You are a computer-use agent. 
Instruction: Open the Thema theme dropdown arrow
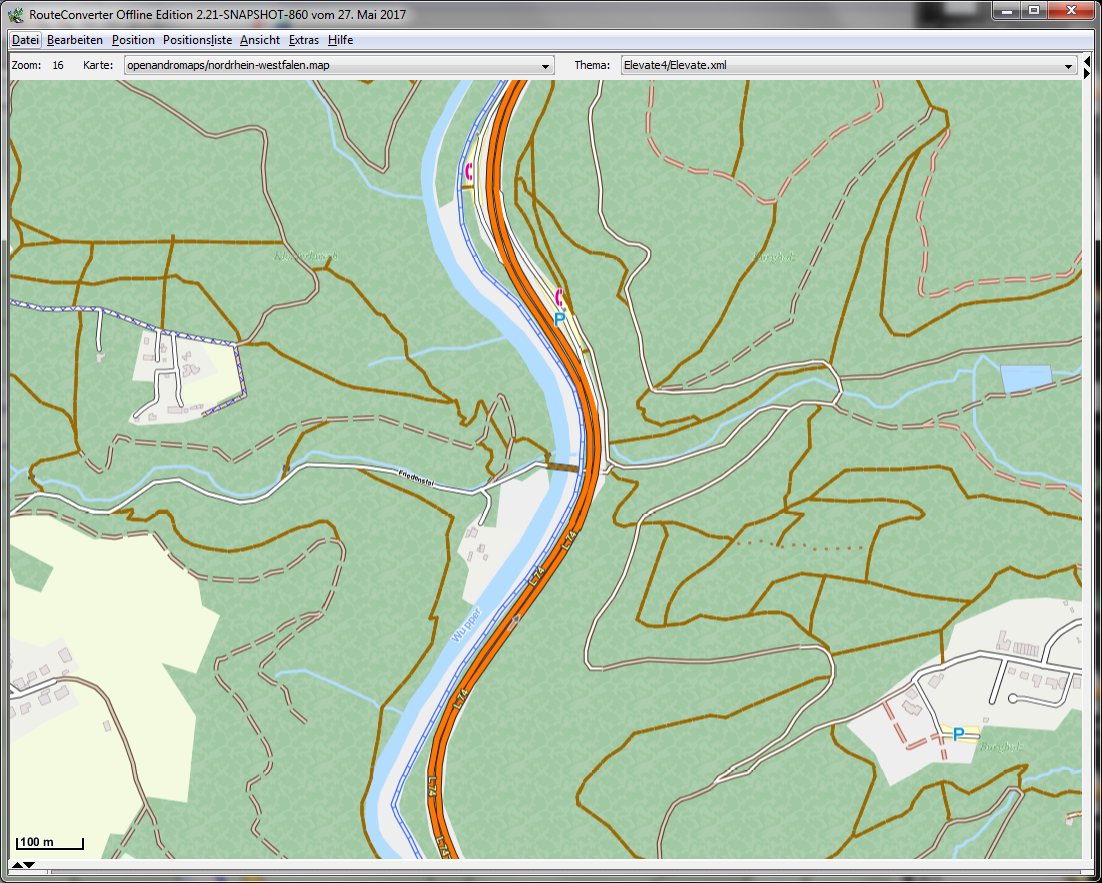pos(1069,66)
